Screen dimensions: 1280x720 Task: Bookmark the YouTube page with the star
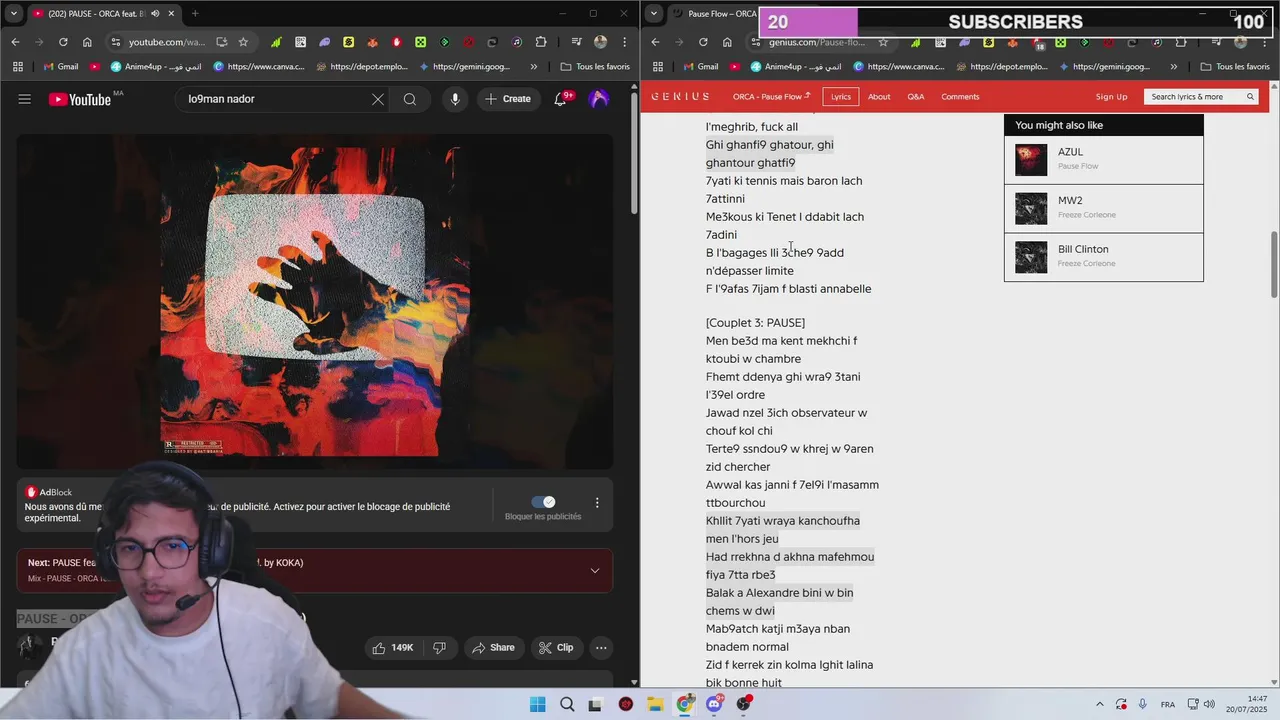pyautogui.click(x=243, y=42)
